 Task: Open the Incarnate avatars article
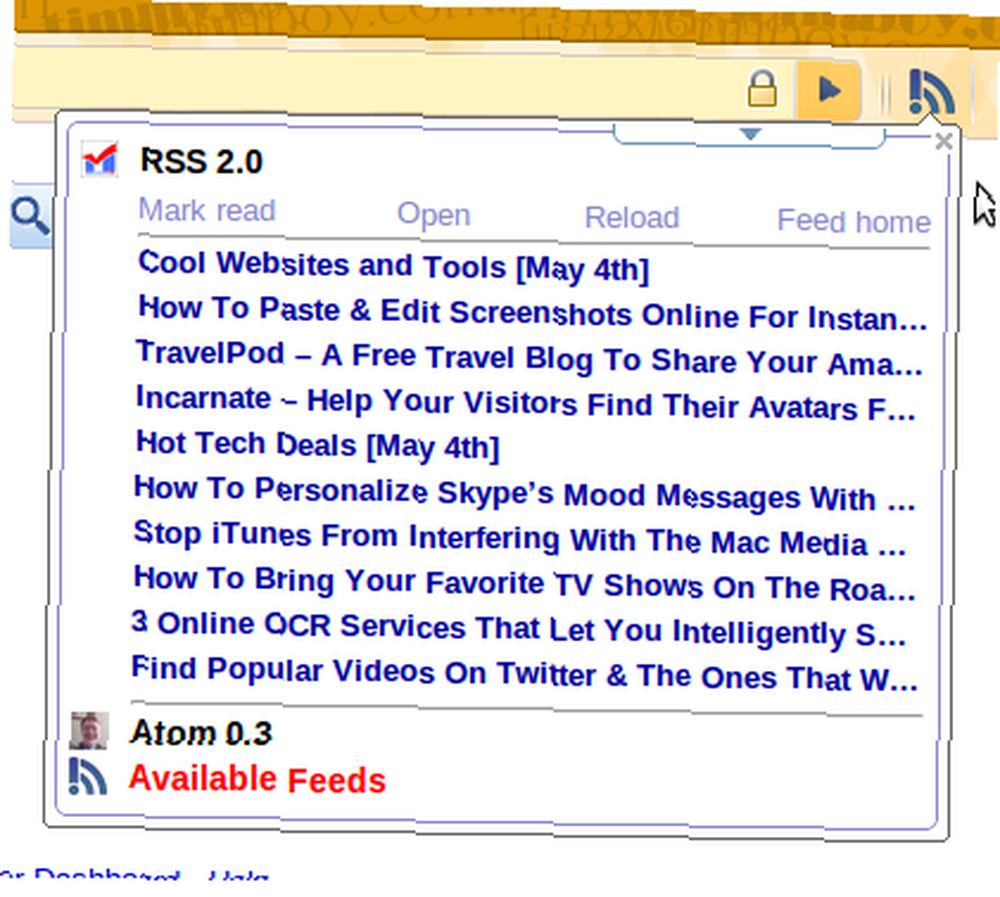pyautogui.click(x=526, y=402)
